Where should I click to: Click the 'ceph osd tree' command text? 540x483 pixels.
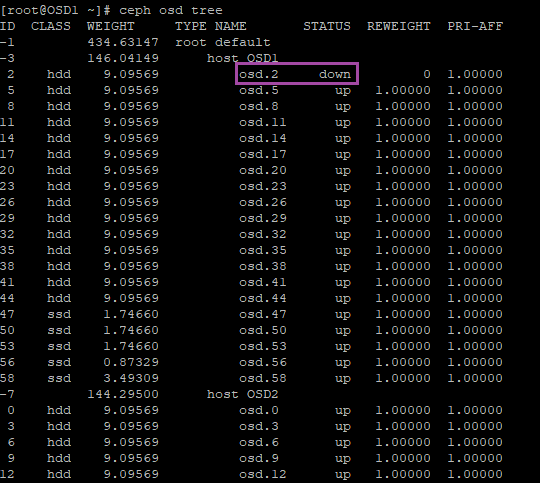[171, 10]
